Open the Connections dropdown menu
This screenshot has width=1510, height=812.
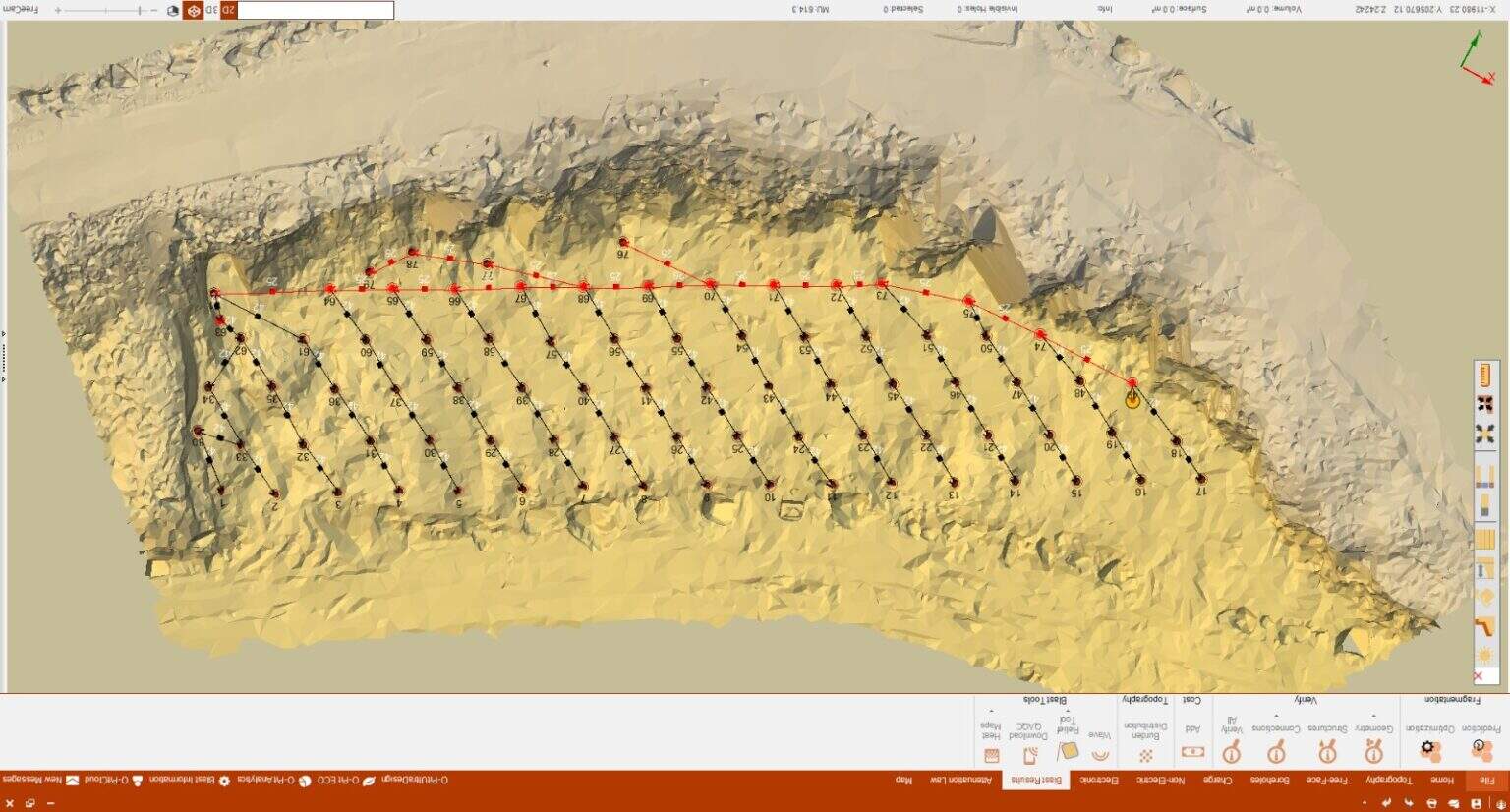click(1276, 716)
